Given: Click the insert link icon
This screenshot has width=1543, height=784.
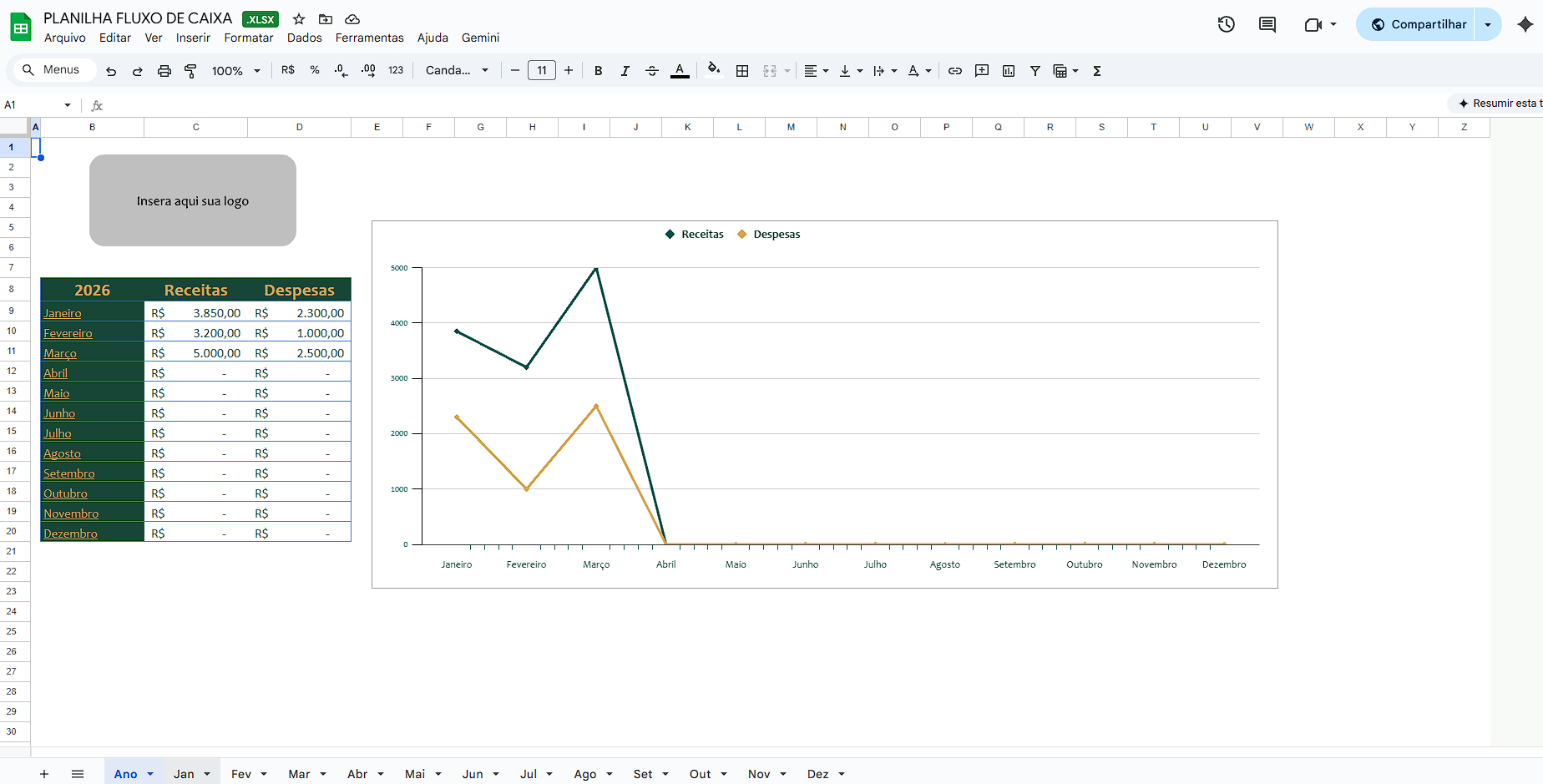Looking at the screenshot, I should tap(955, 71).
